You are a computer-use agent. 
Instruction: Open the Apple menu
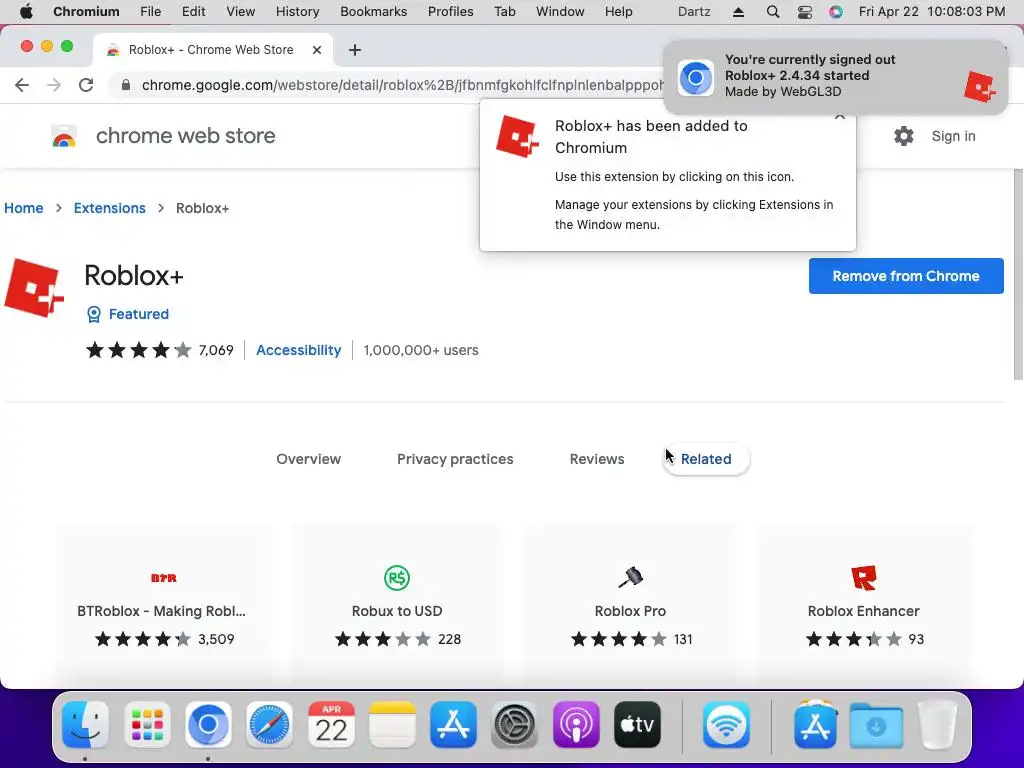click(26, 12)
